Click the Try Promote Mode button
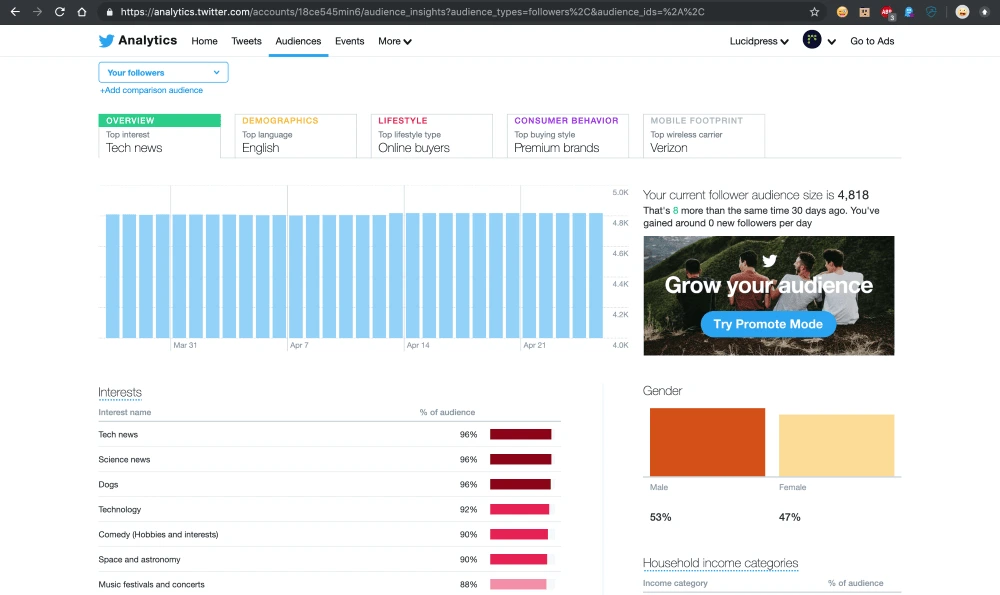The width and height of the screenshot is (1000, 595). tap(768, 324)
